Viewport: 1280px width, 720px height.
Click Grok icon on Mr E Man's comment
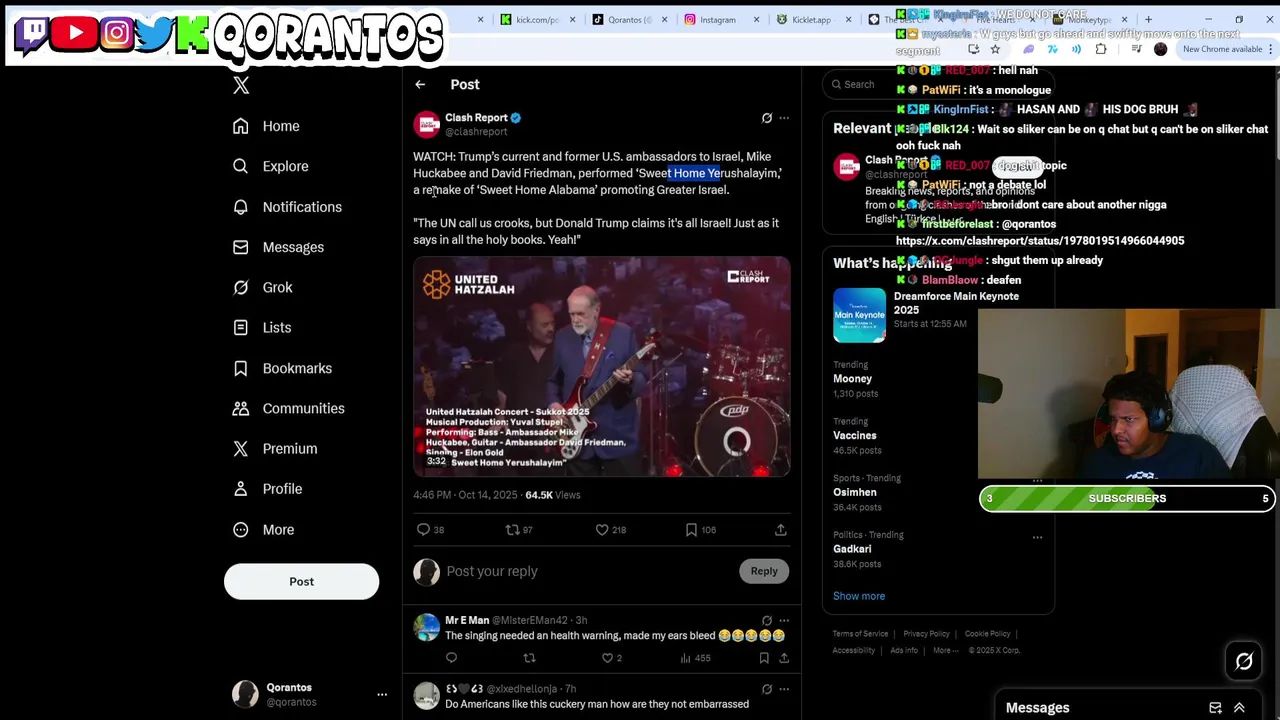(767, 620)
